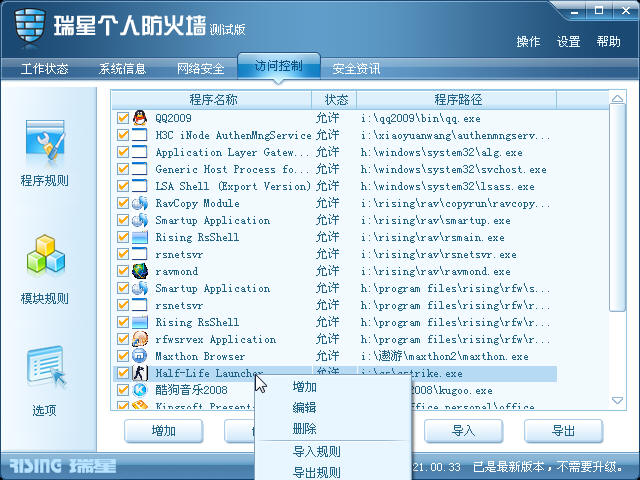Click the Smartup Application icon in i:\rising\rav row

coord(140,220)
